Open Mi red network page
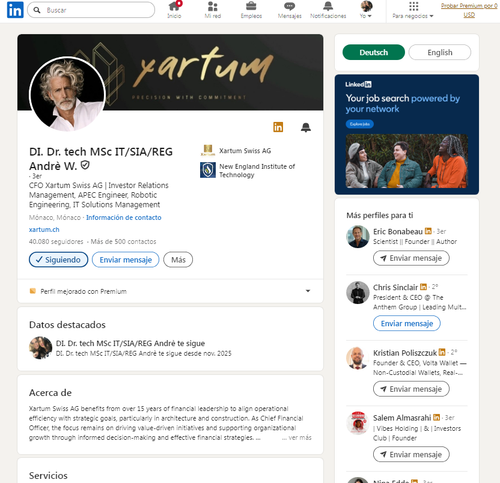This screenshot has height=483, width=500. (x=213, y=10)
